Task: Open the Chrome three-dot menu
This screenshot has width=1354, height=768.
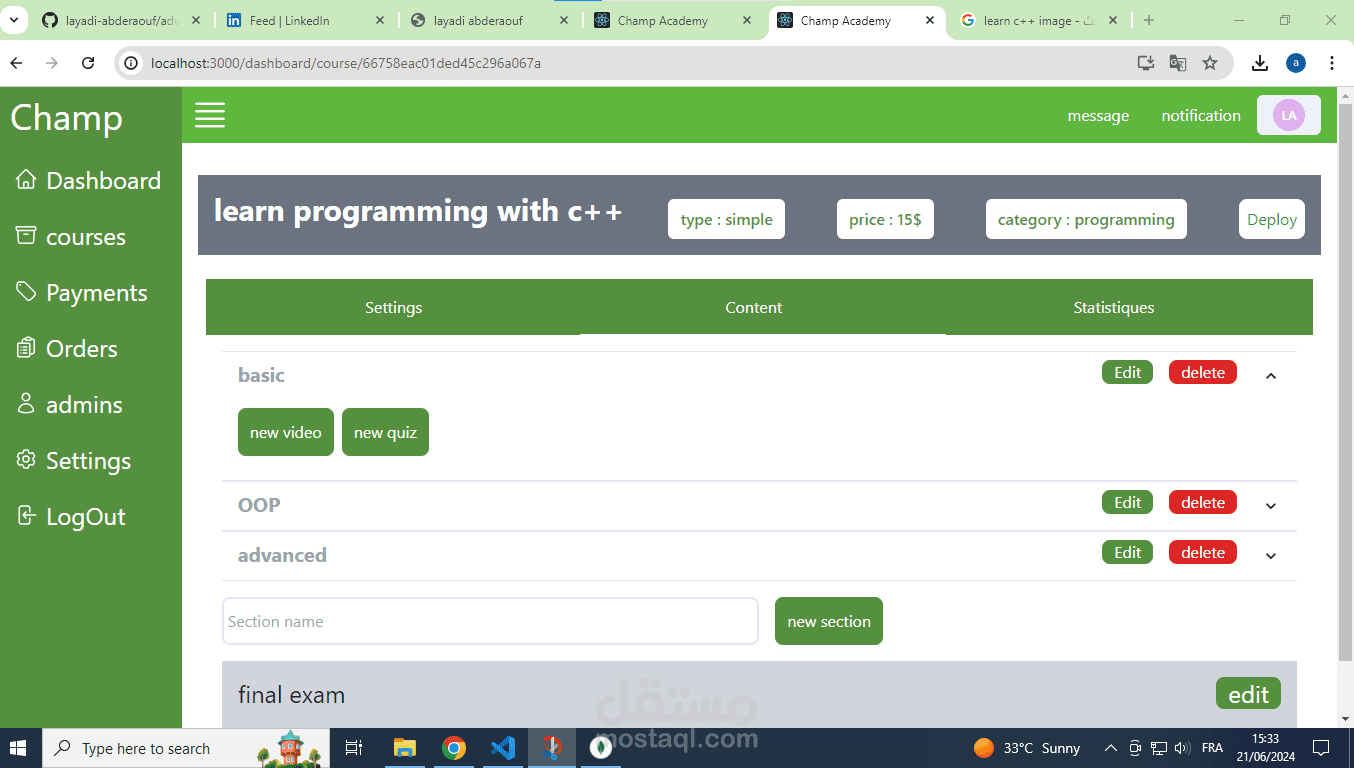Action: (1332, 63)
